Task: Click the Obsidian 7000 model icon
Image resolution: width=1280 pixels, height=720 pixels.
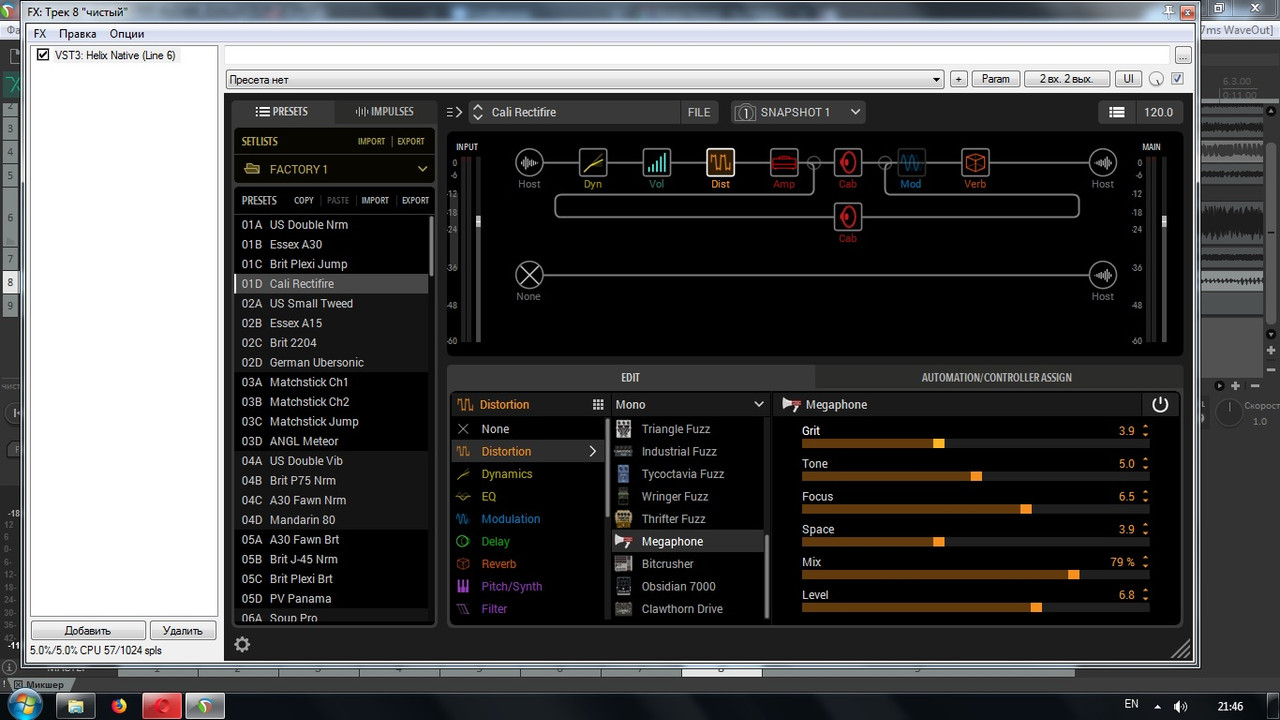Action: (624, 586)
